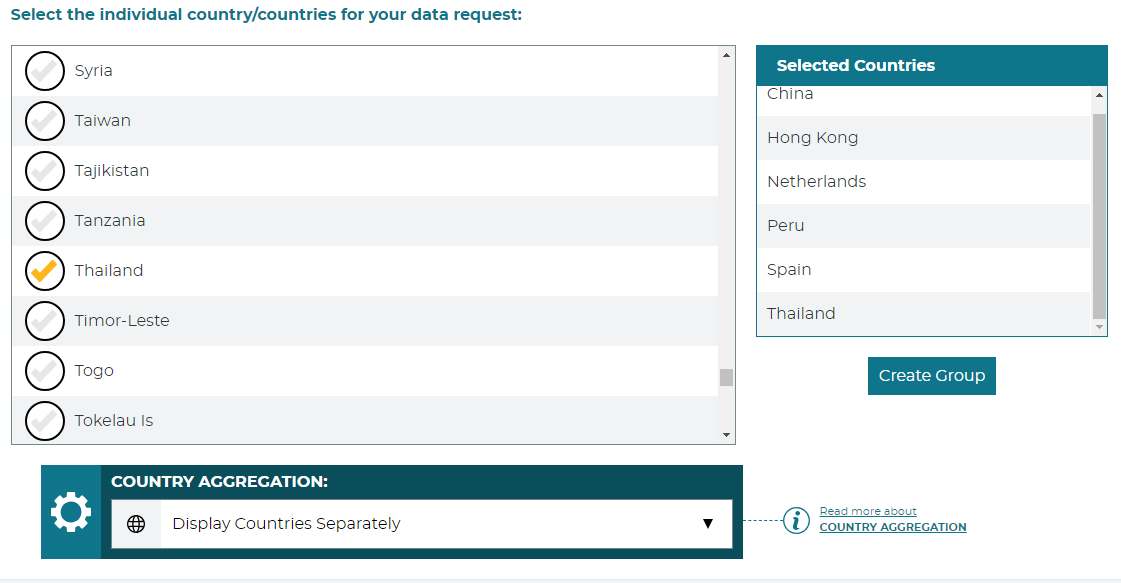
Task: Enable the Tanzania checkmark
Action: 44,221
